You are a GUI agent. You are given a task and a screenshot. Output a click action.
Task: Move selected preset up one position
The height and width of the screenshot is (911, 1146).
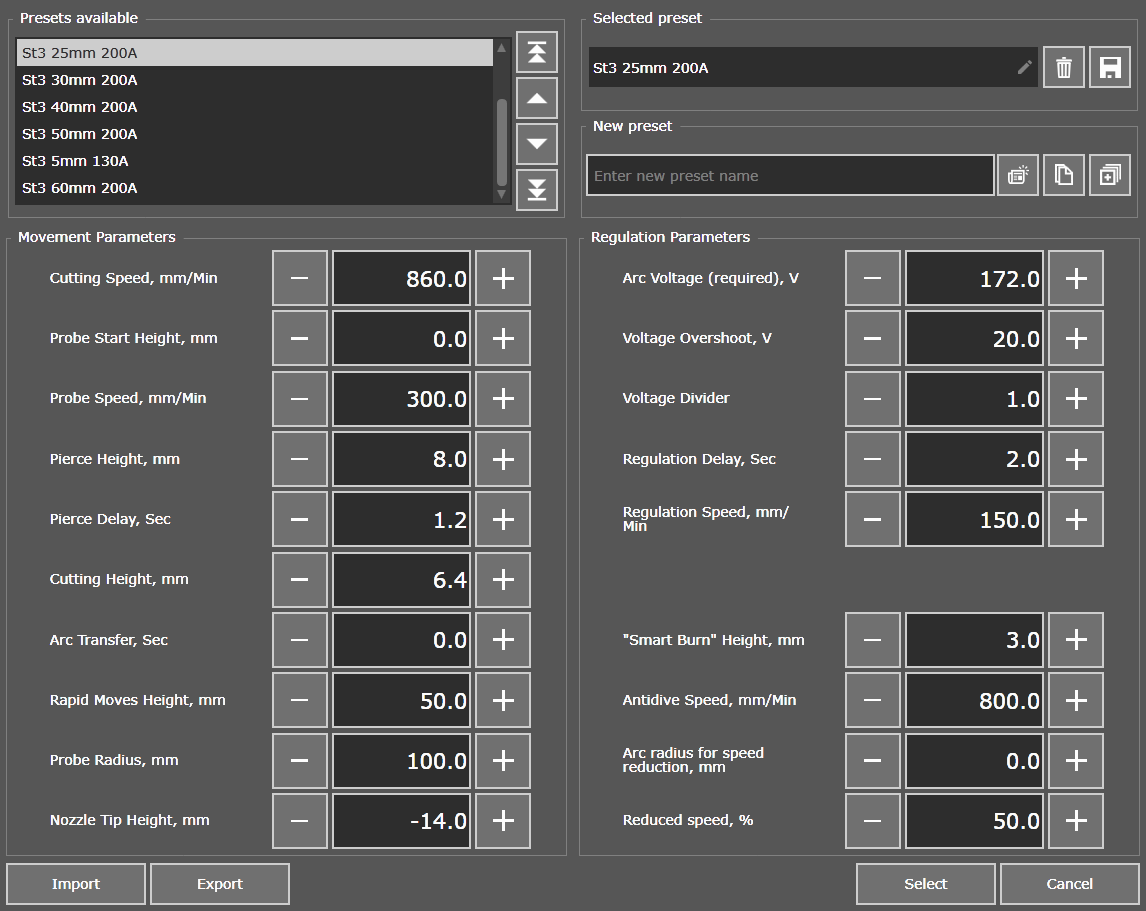[x=537, y=98]
